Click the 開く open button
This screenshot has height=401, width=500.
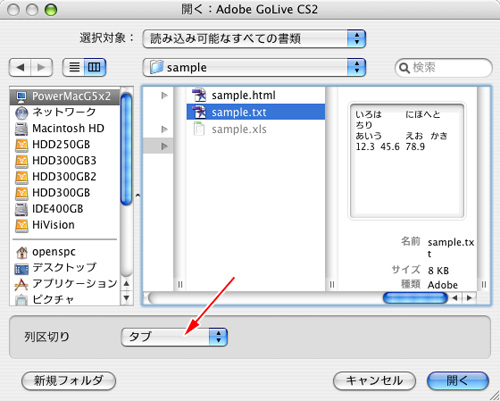(x=458, y=381)
